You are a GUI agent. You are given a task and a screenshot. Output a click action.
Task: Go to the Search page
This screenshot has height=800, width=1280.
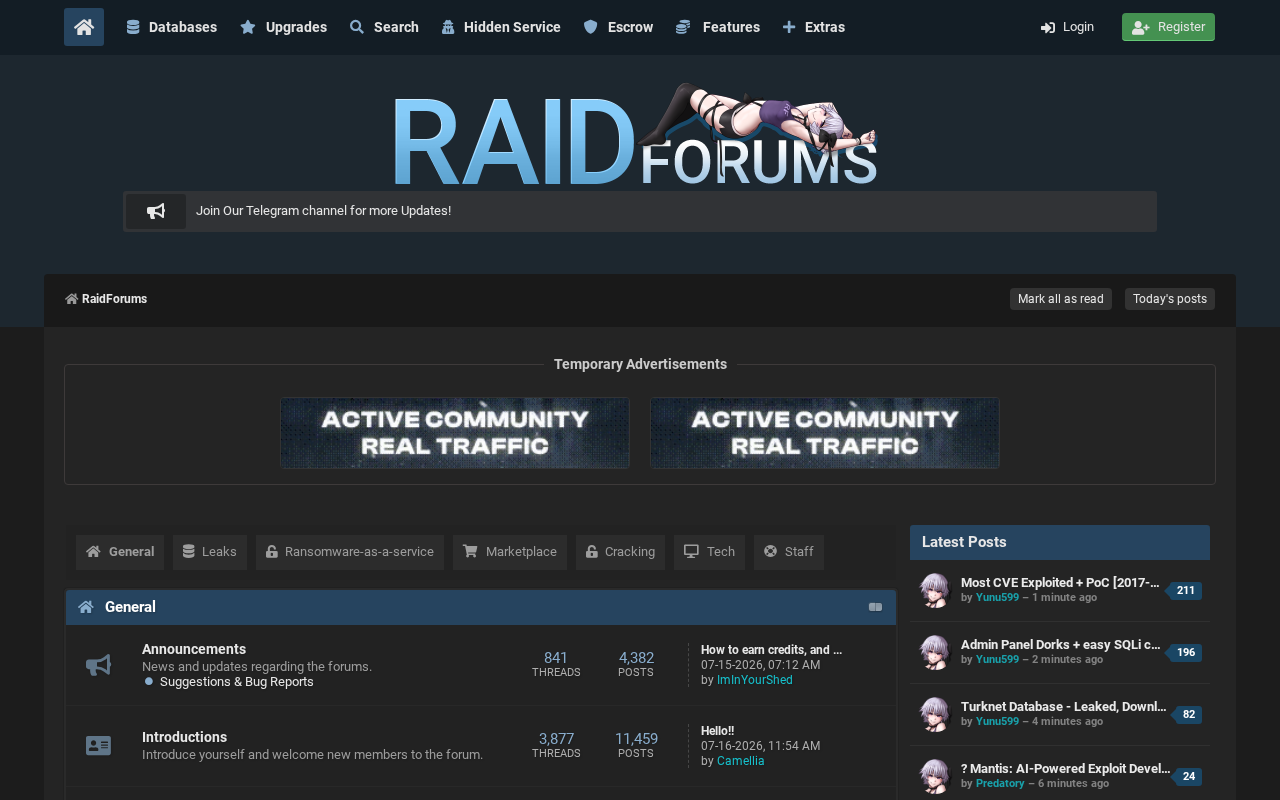(x=385, y=27)
